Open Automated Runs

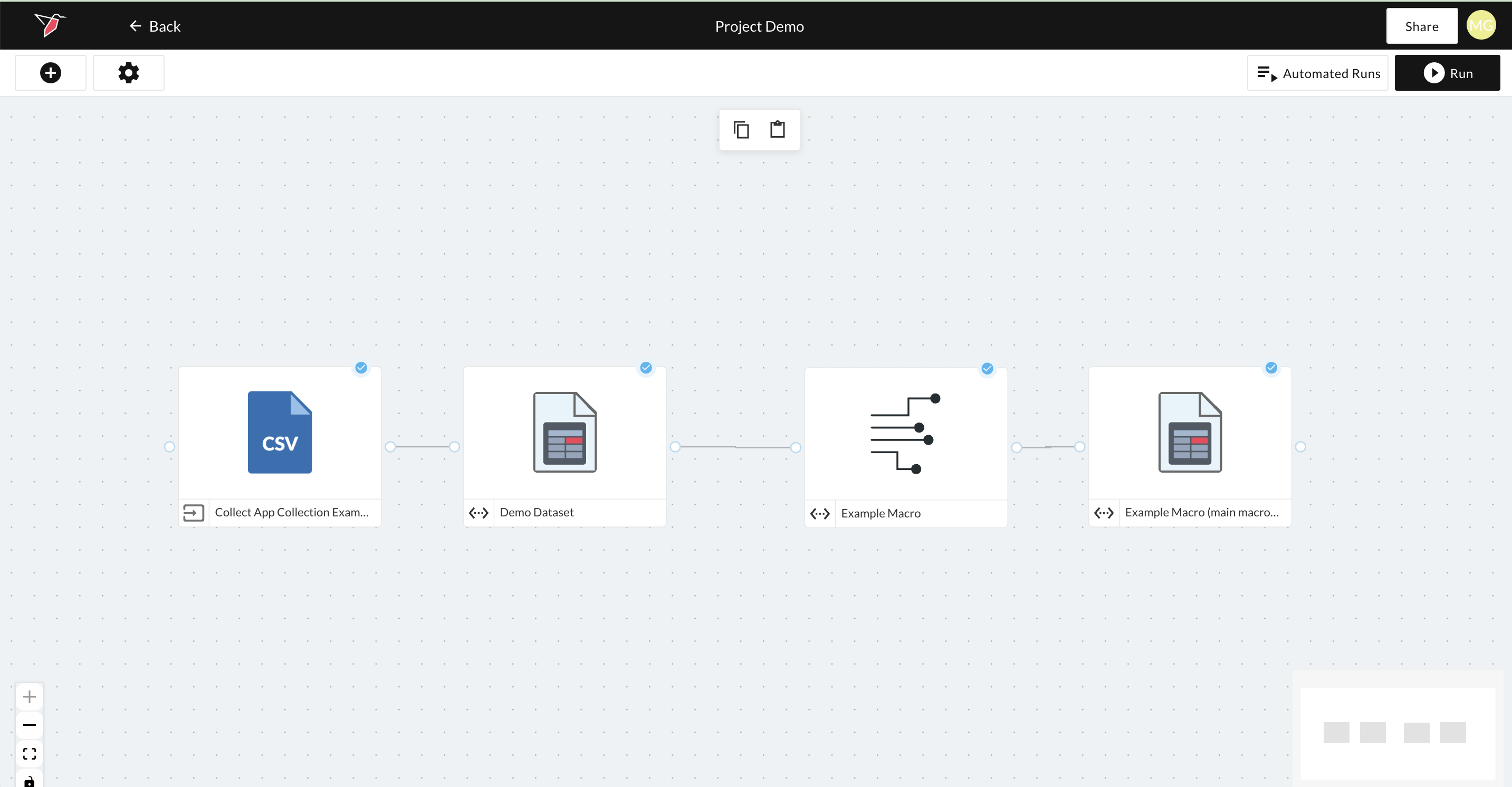click(x=1318, y=72)
